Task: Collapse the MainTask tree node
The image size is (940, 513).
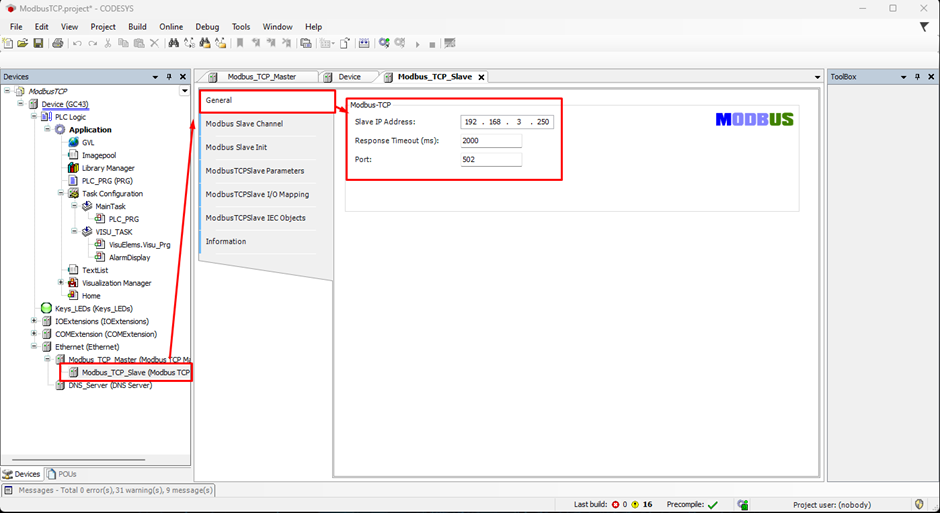Action: click(74, 206)
